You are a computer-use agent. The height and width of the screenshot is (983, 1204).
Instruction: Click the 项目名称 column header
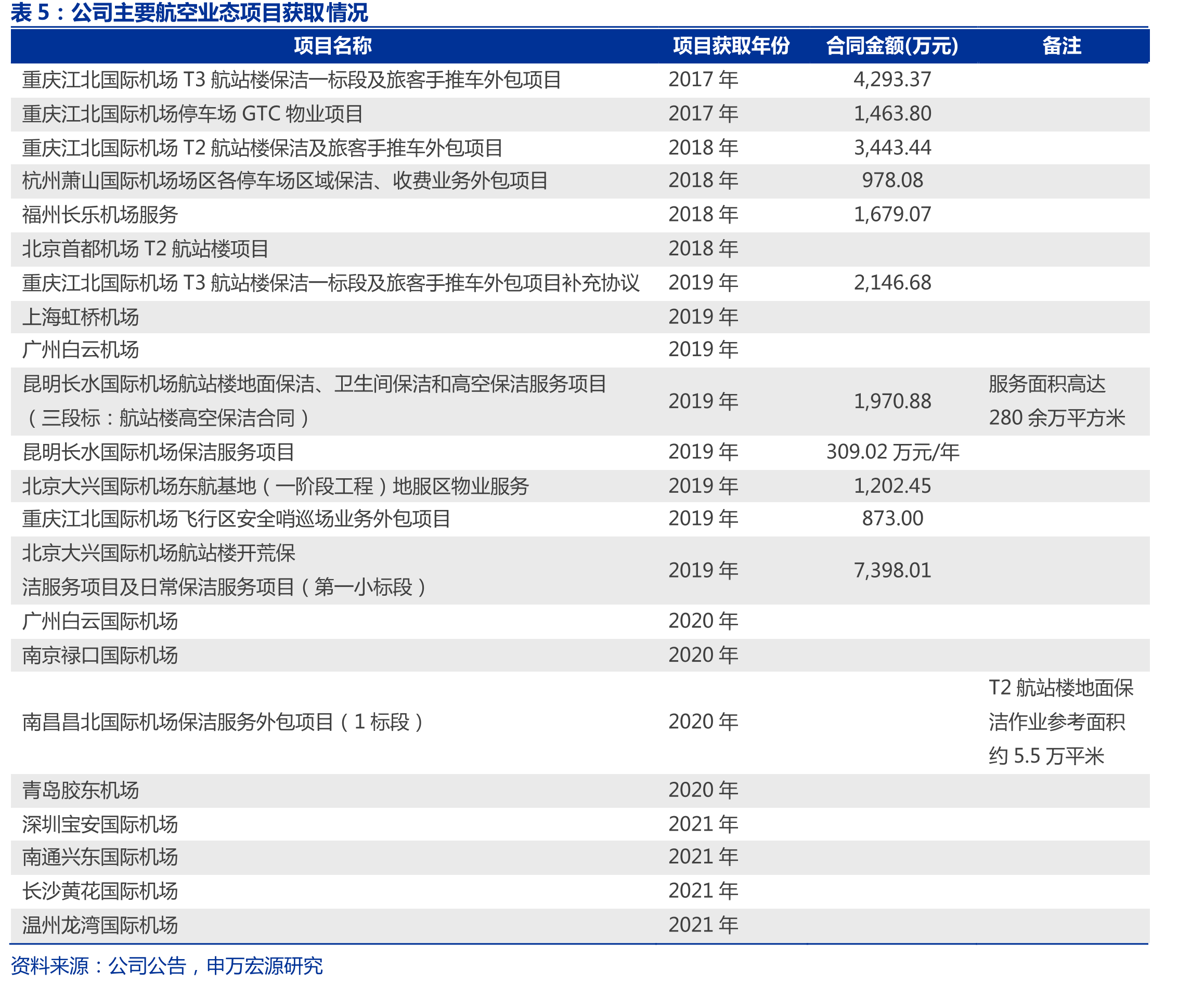pos(332,45)
